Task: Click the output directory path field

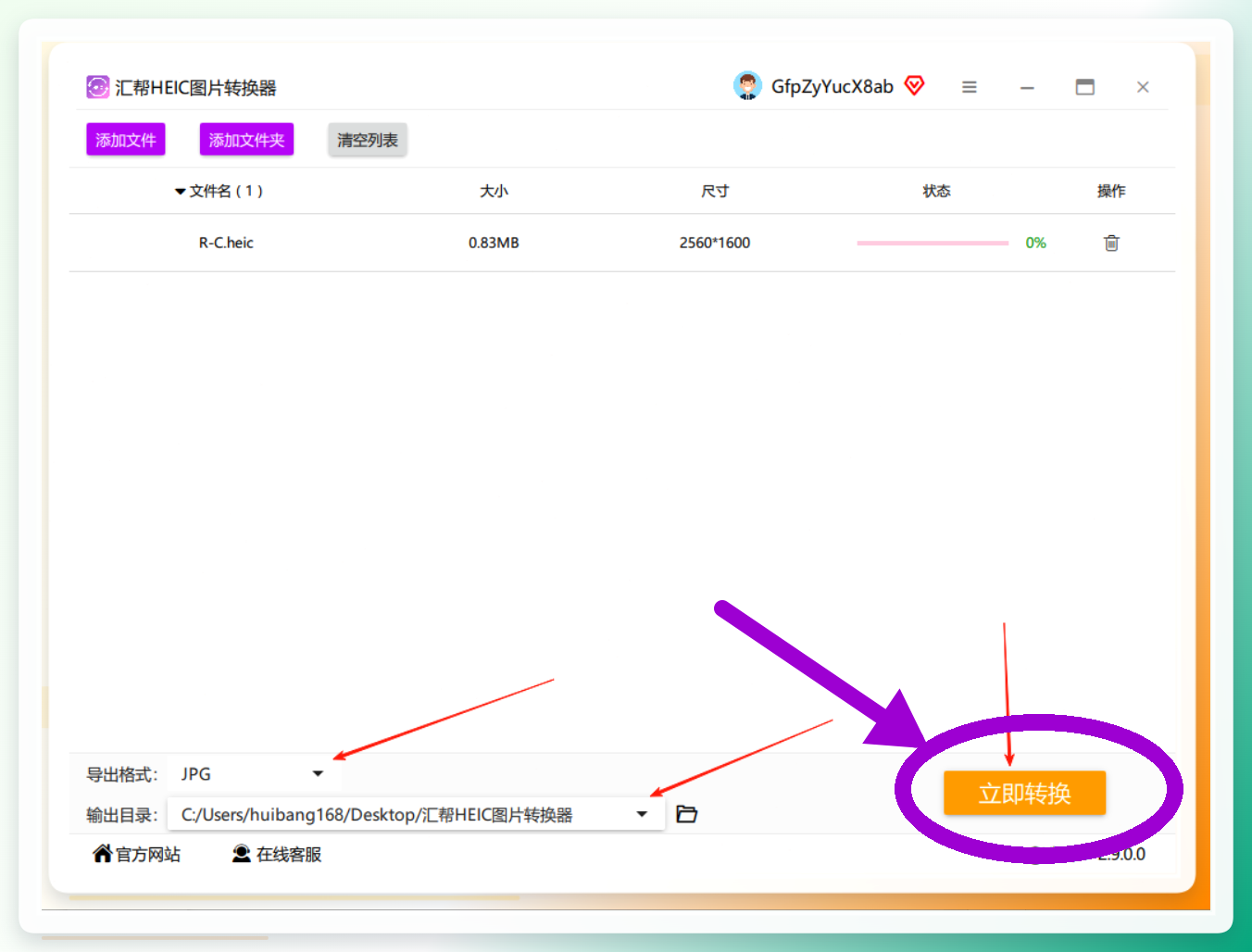Action: tap(416, 814)
